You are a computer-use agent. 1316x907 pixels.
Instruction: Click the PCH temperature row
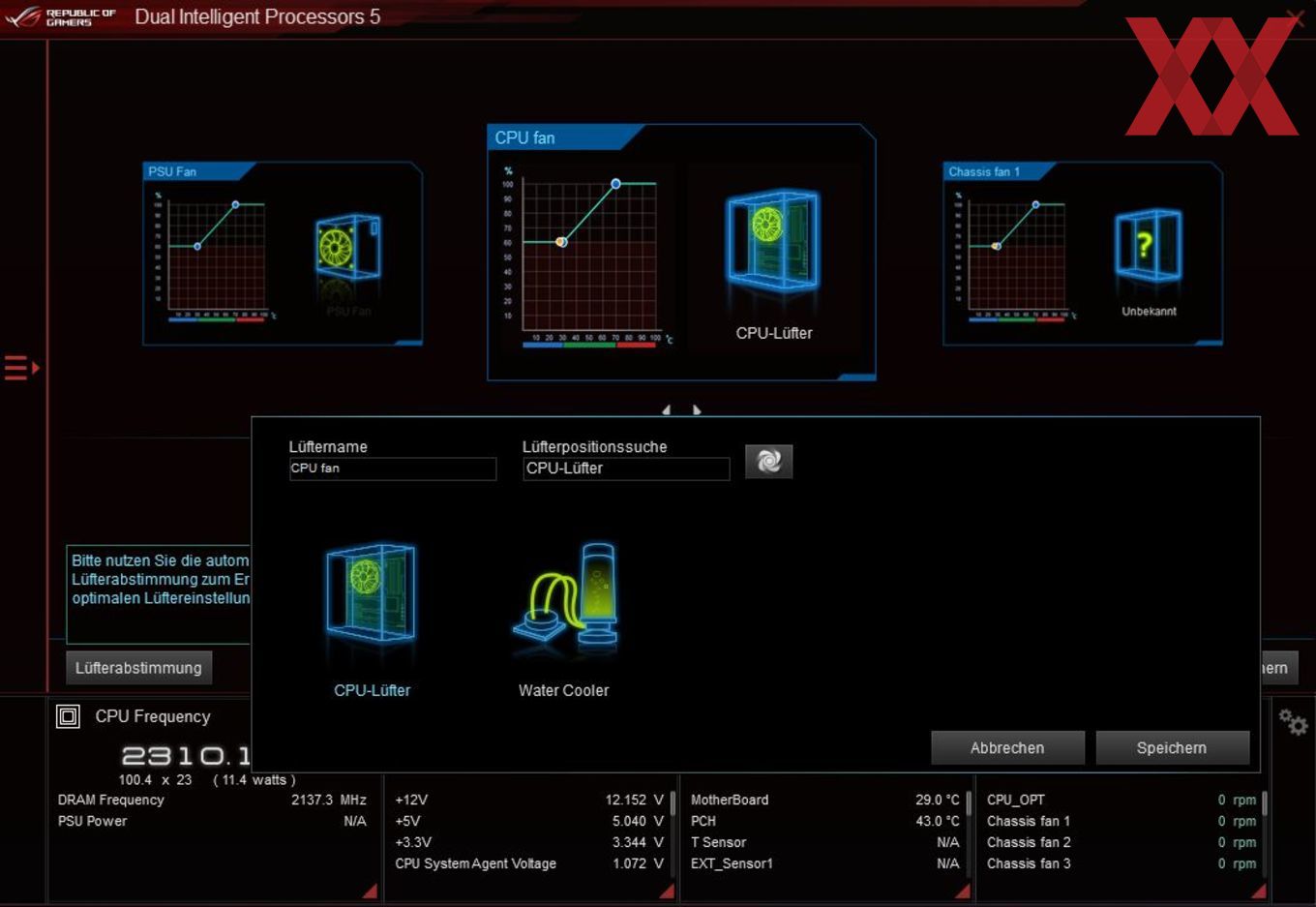click(824, 821)
